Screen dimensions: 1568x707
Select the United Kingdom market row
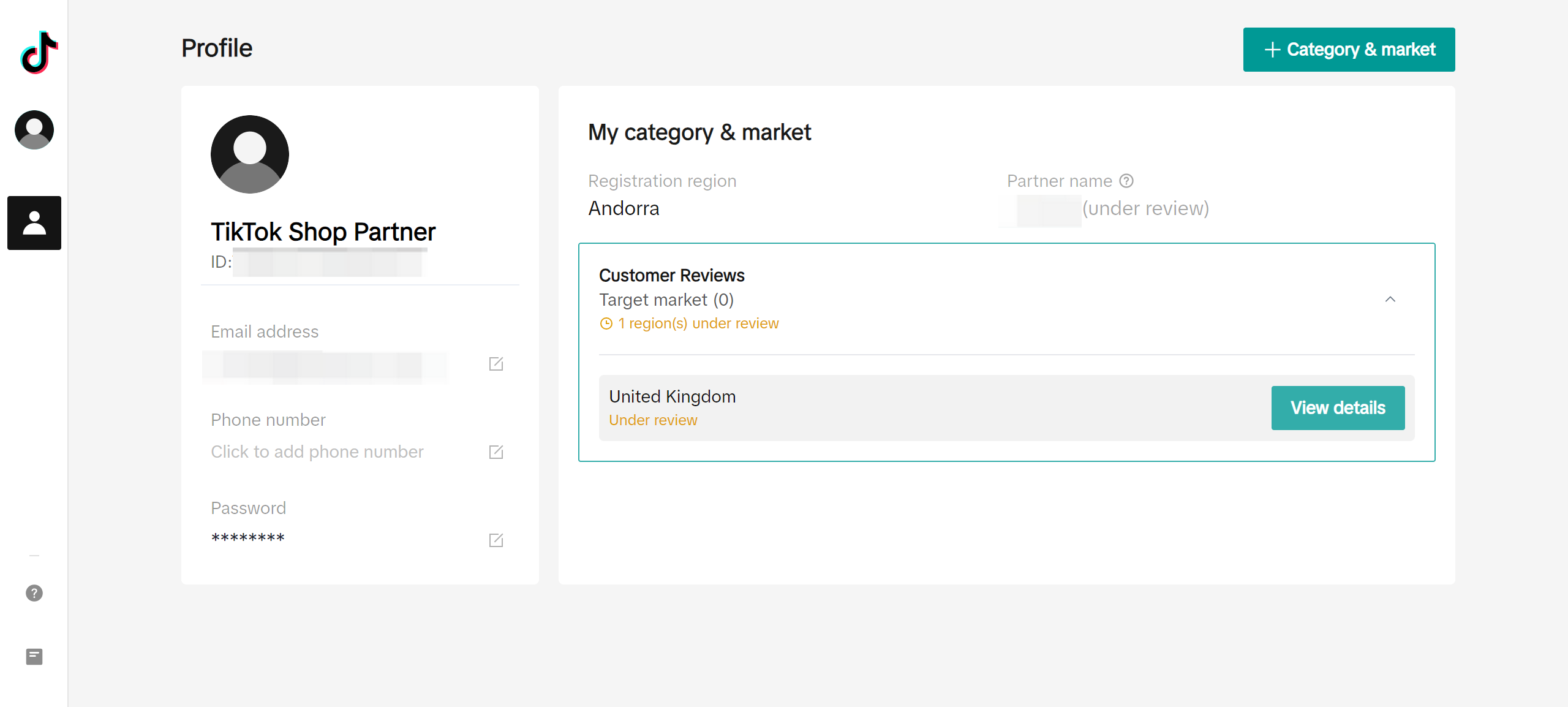coord(1007,408)
